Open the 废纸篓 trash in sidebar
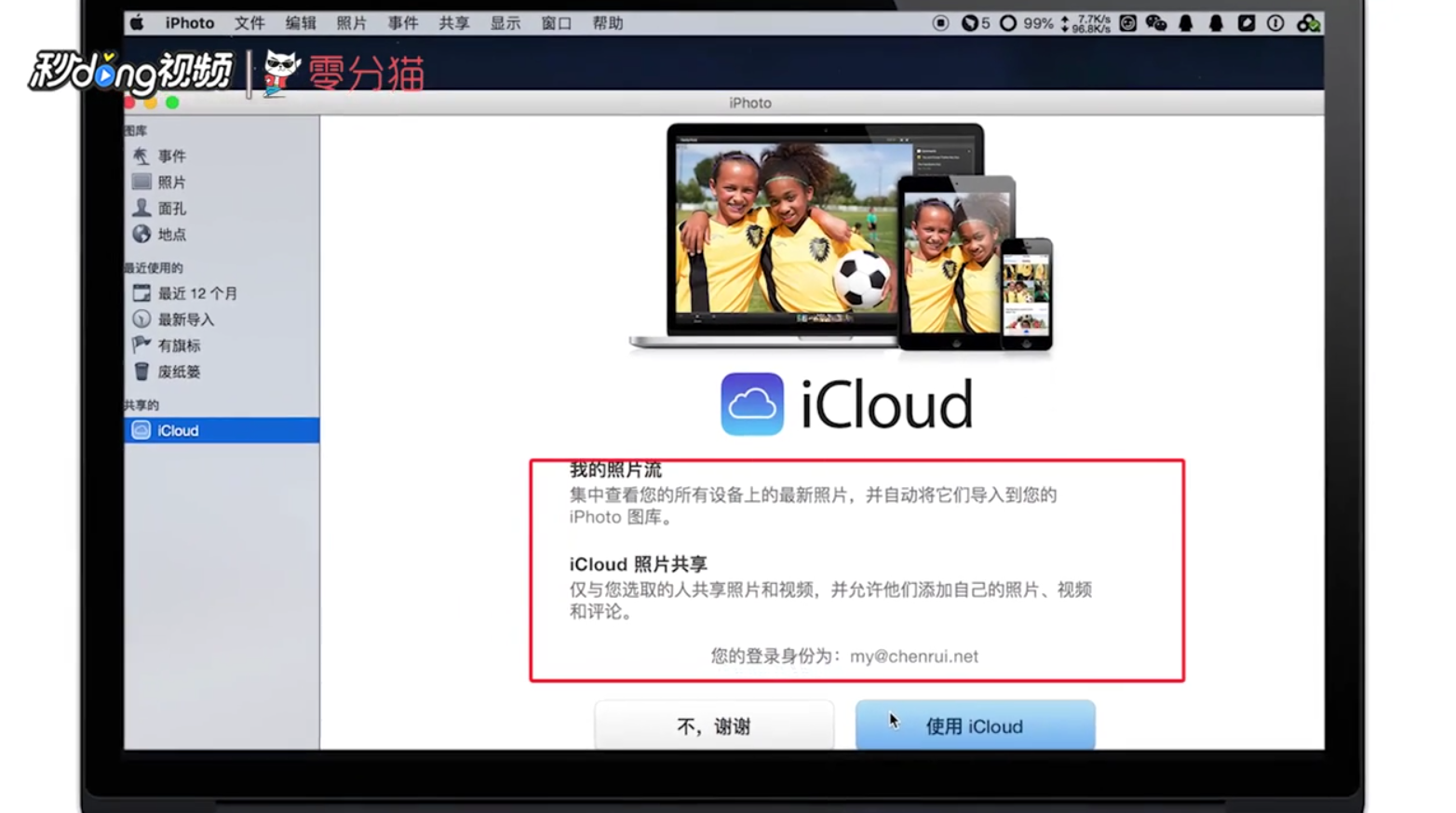Screen dimensions: 1456x813 click(179, 371)
